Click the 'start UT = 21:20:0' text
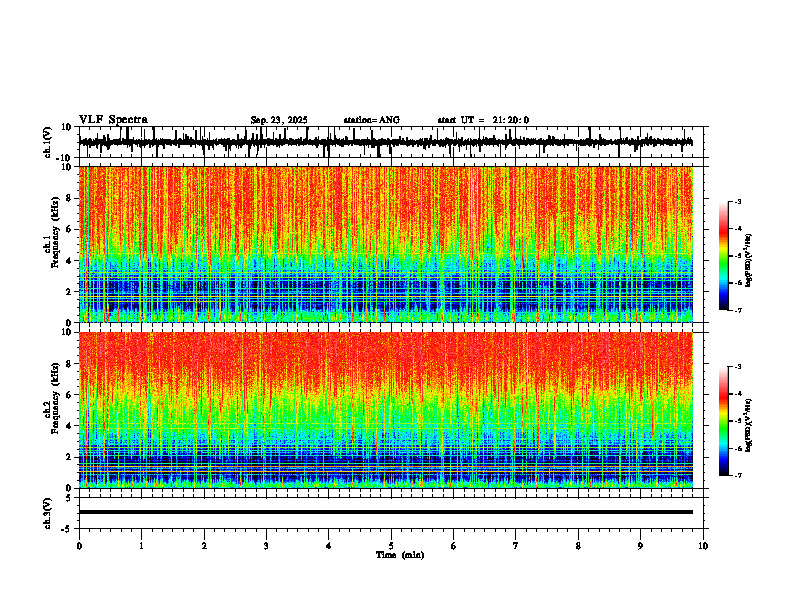Image resolution: width=792 pixels, height=612 pixels. tap(483, 120)
